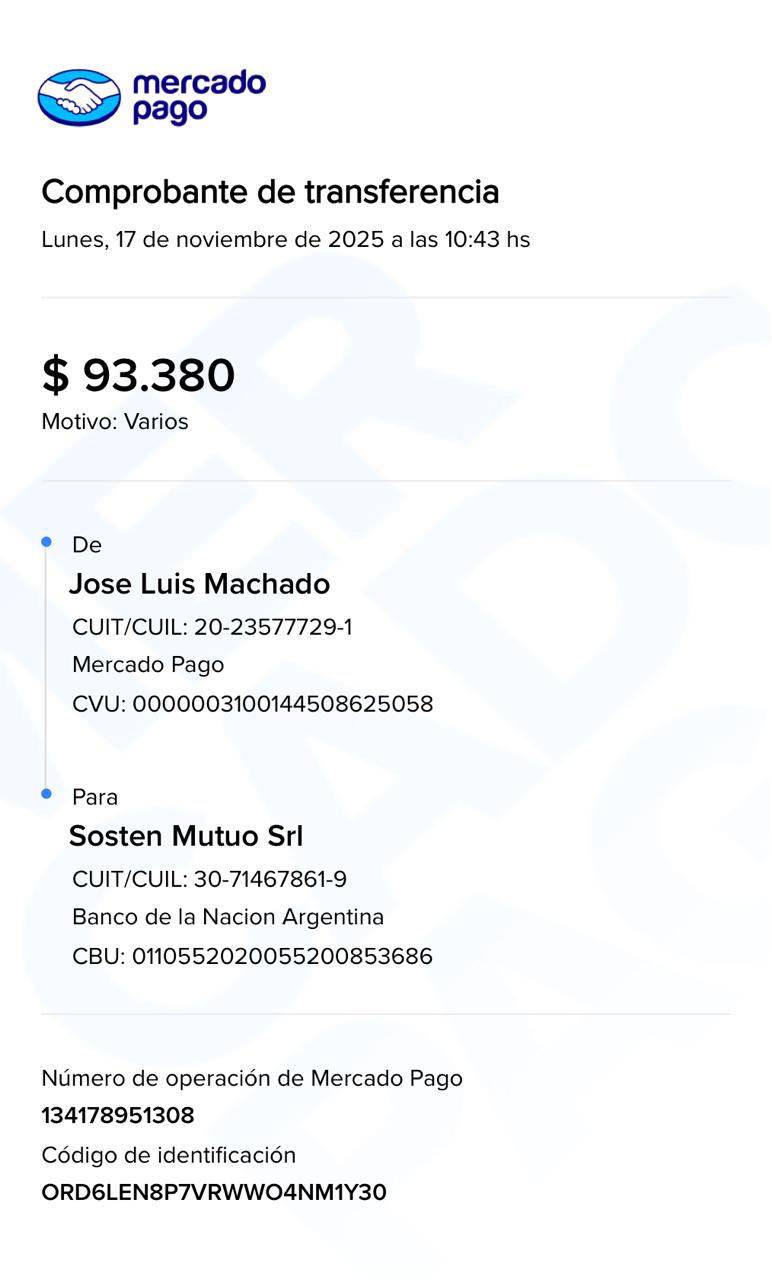Click "Banco de la Nacion Argentina" text
The width and height of the screenshot is (772, 1280).
pos(228,917)
